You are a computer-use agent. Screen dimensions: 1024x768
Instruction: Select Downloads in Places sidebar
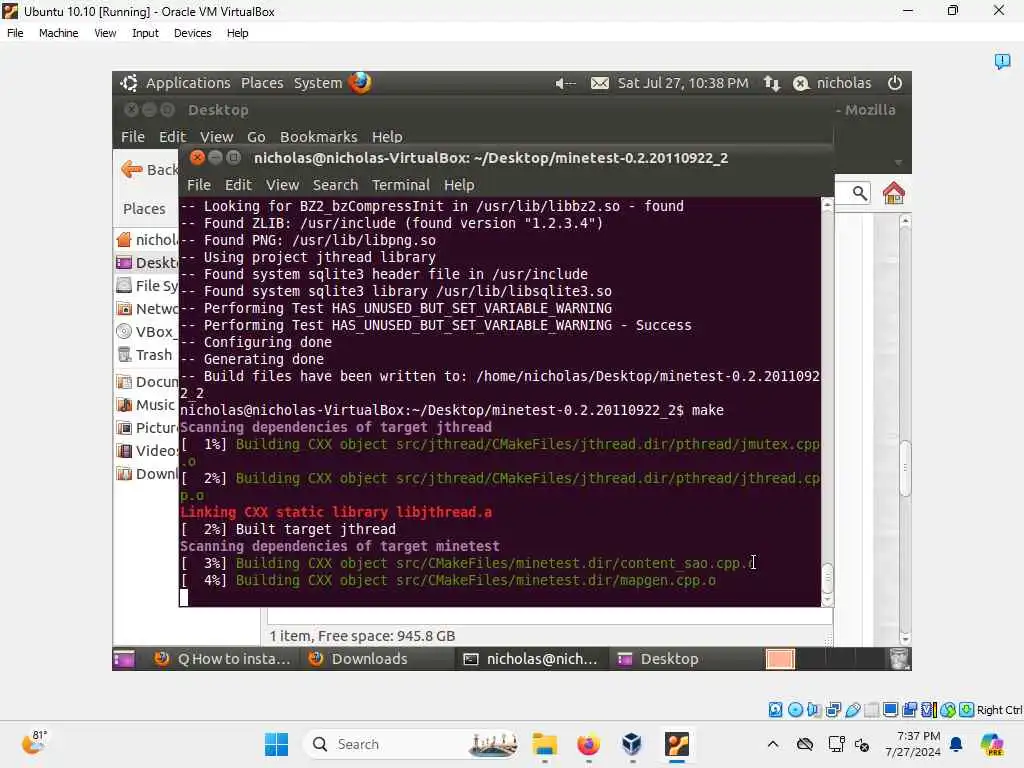(x=148, y=473)
